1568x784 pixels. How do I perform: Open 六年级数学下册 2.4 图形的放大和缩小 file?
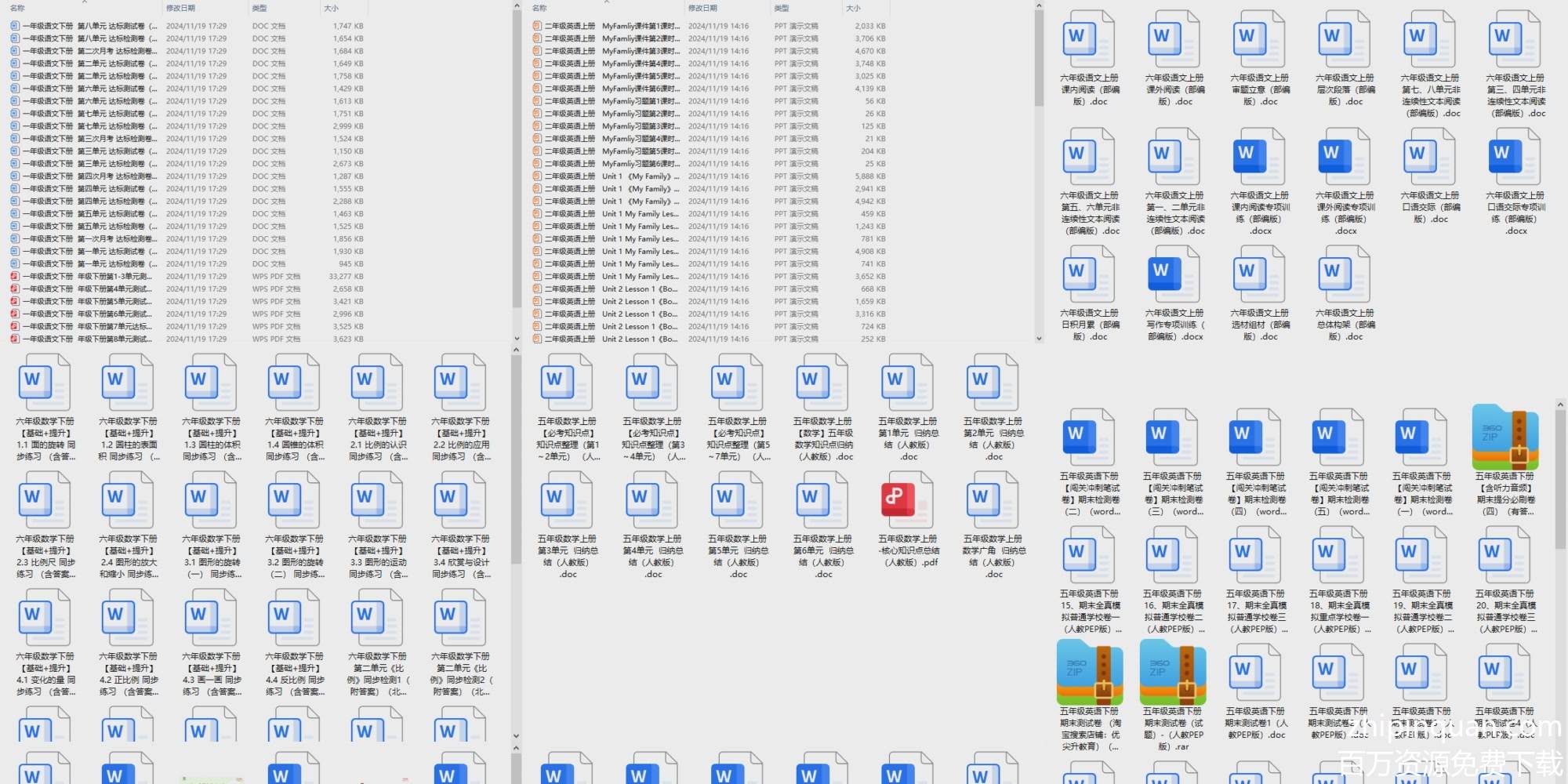click(128, 500)
